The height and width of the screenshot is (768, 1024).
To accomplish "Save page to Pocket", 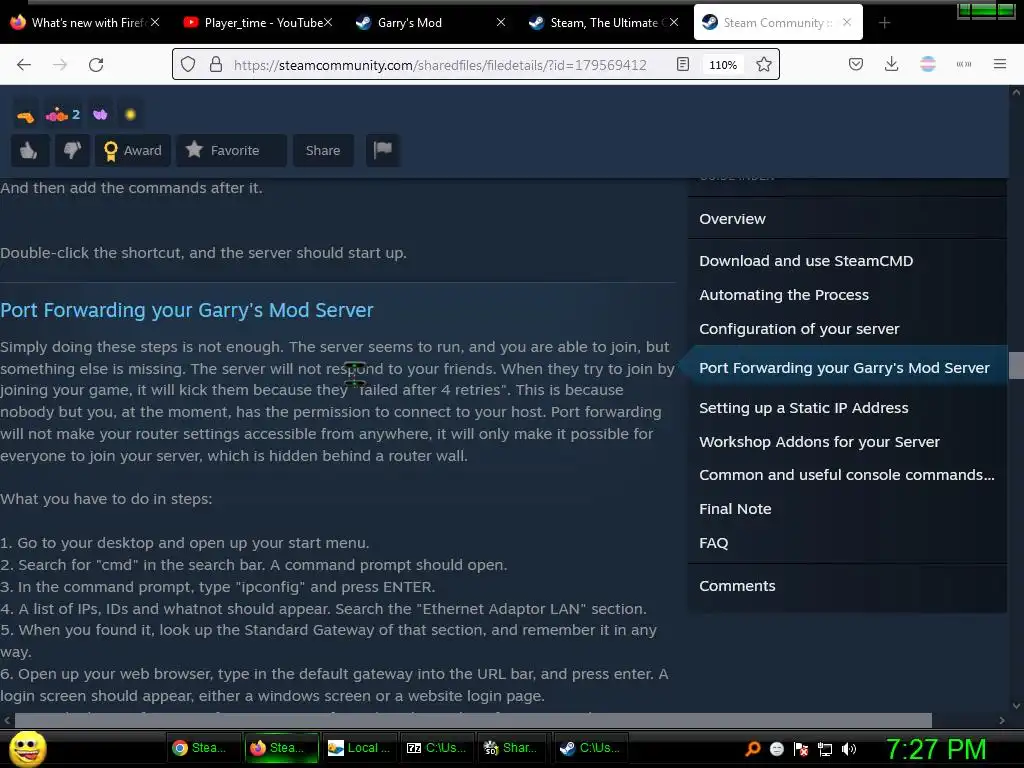I will (856, 64).
